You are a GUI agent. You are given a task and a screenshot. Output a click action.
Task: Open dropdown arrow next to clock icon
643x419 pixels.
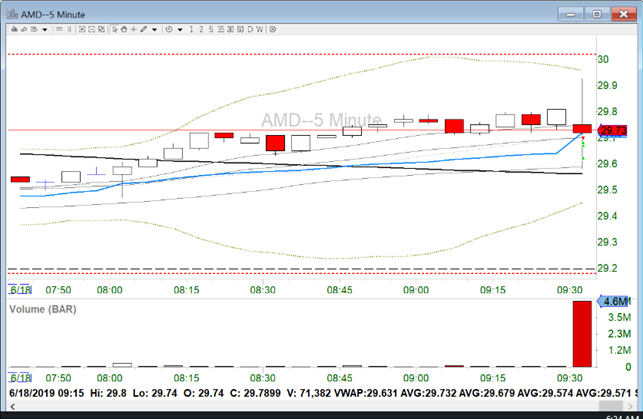pyautogui.click(x=181, y=29)
